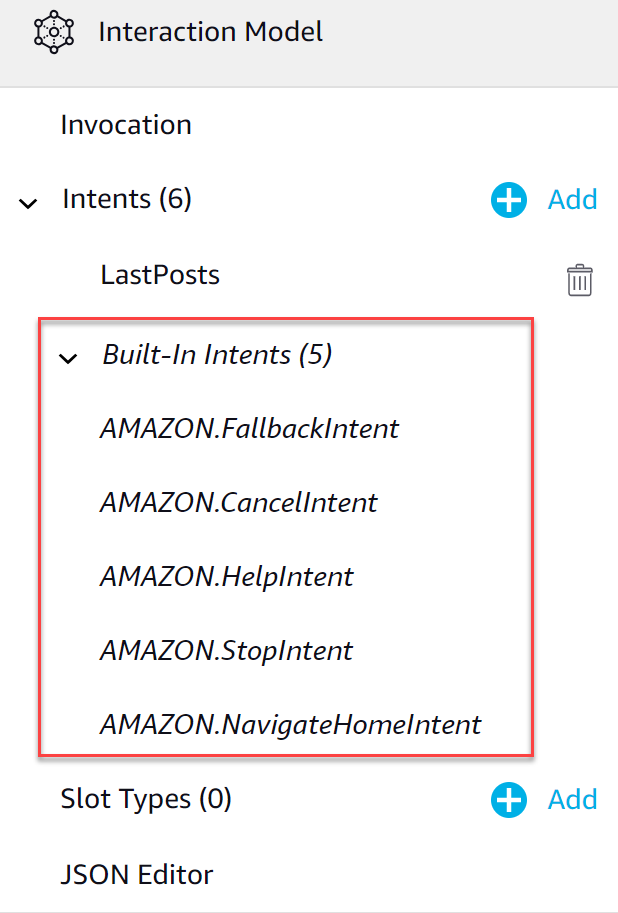
Task: Choose AMAZON.StopIntent
Action: coord(226,651)
